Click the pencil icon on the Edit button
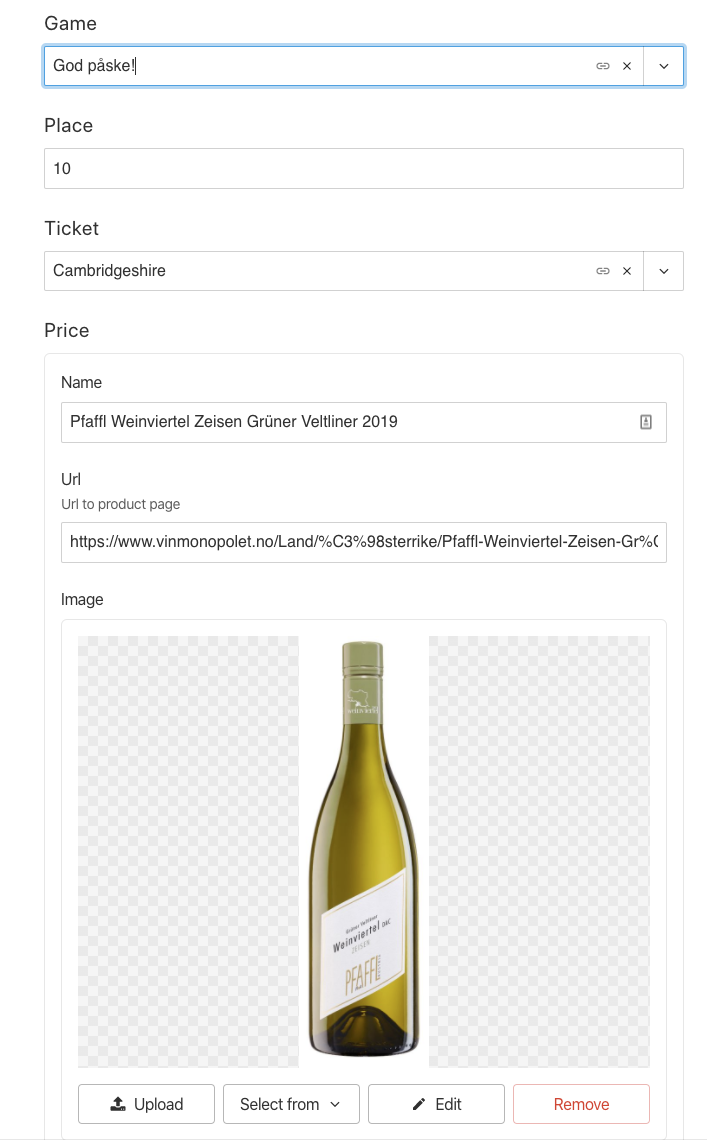 coord(418,1104)
